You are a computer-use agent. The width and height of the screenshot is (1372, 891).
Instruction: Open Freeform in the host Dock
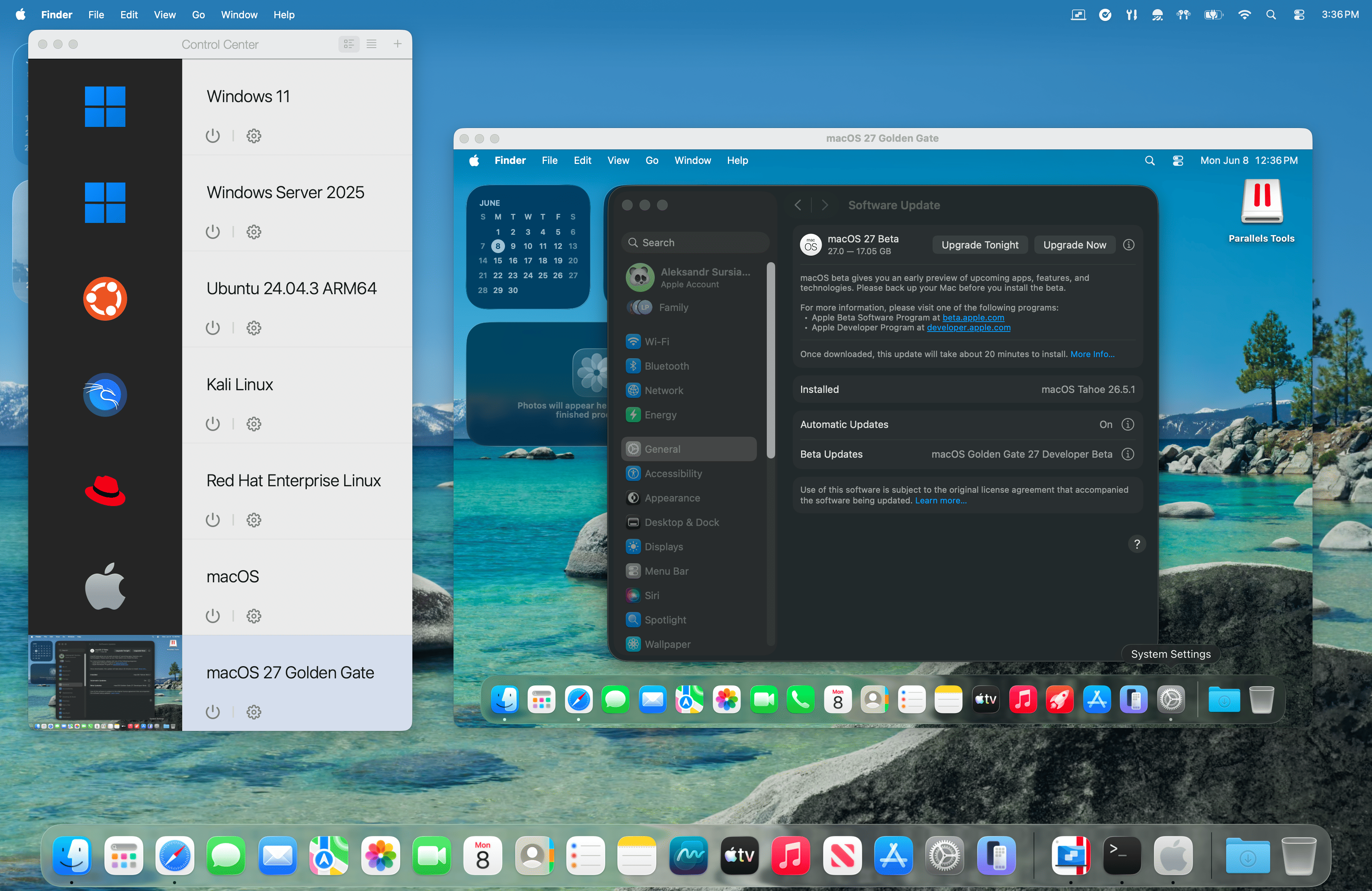tap(688, 855)
